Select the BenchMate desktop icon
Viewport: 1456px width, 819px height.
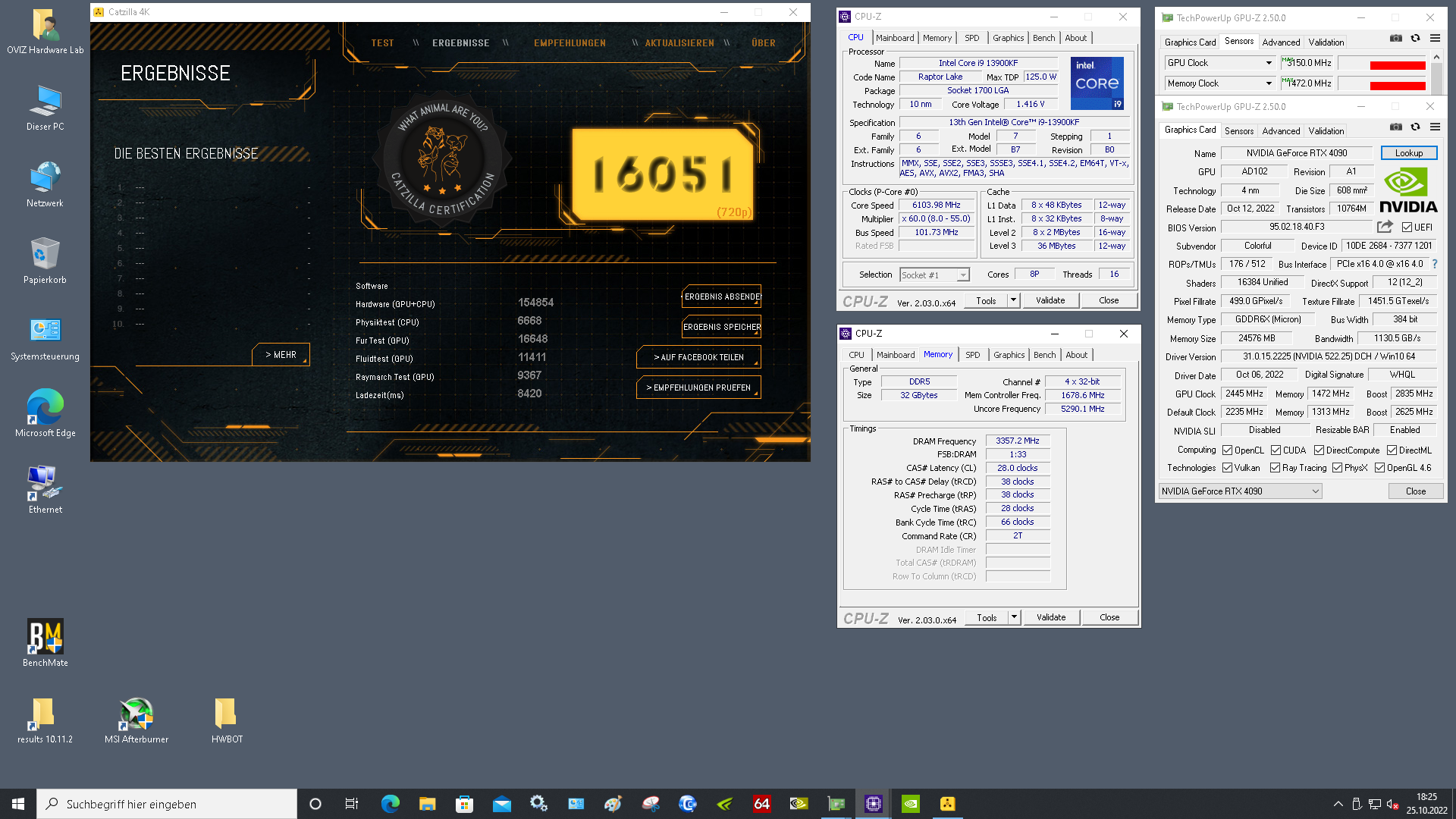coord(45,643)
